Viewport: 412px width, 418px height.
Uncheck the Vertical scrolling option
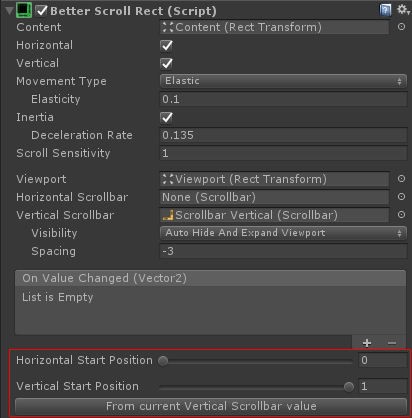(x=166, y=63)
